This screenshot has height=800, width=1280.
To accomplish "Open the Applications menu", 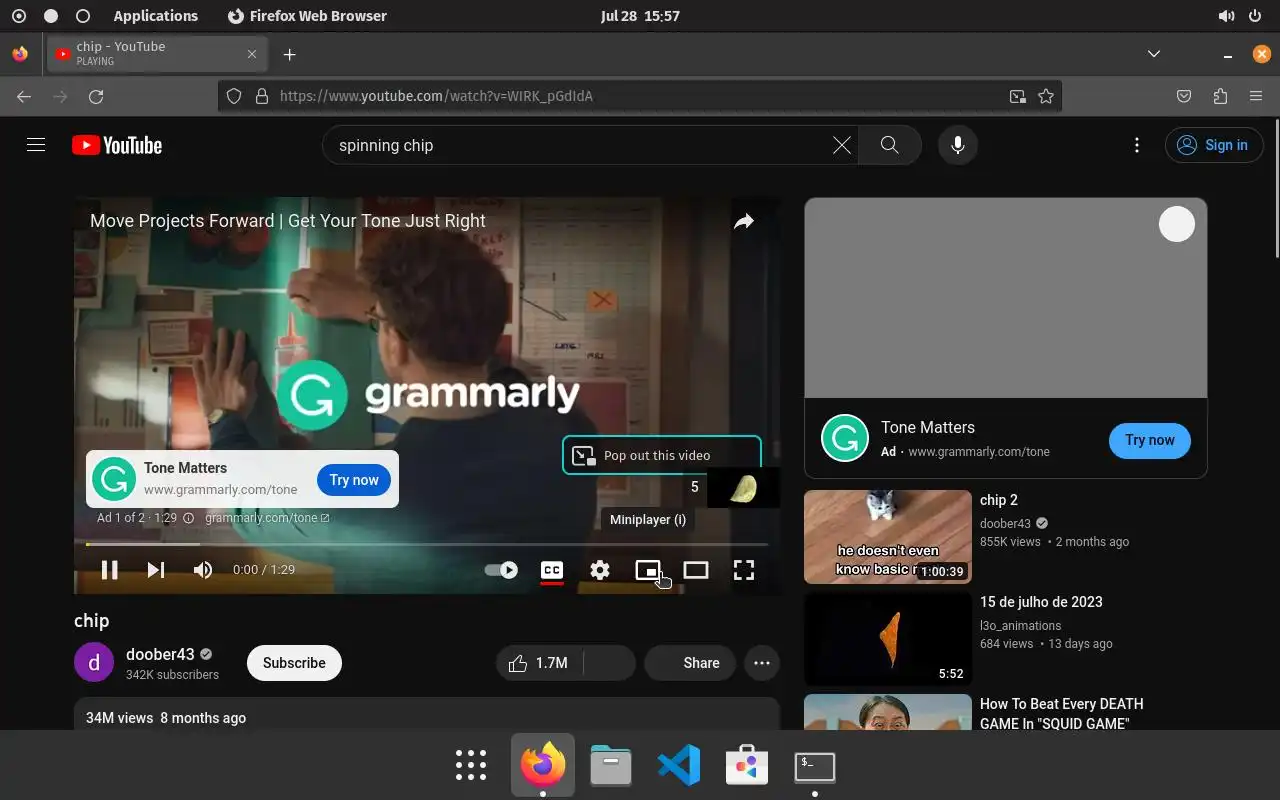I will coord(156,16).
